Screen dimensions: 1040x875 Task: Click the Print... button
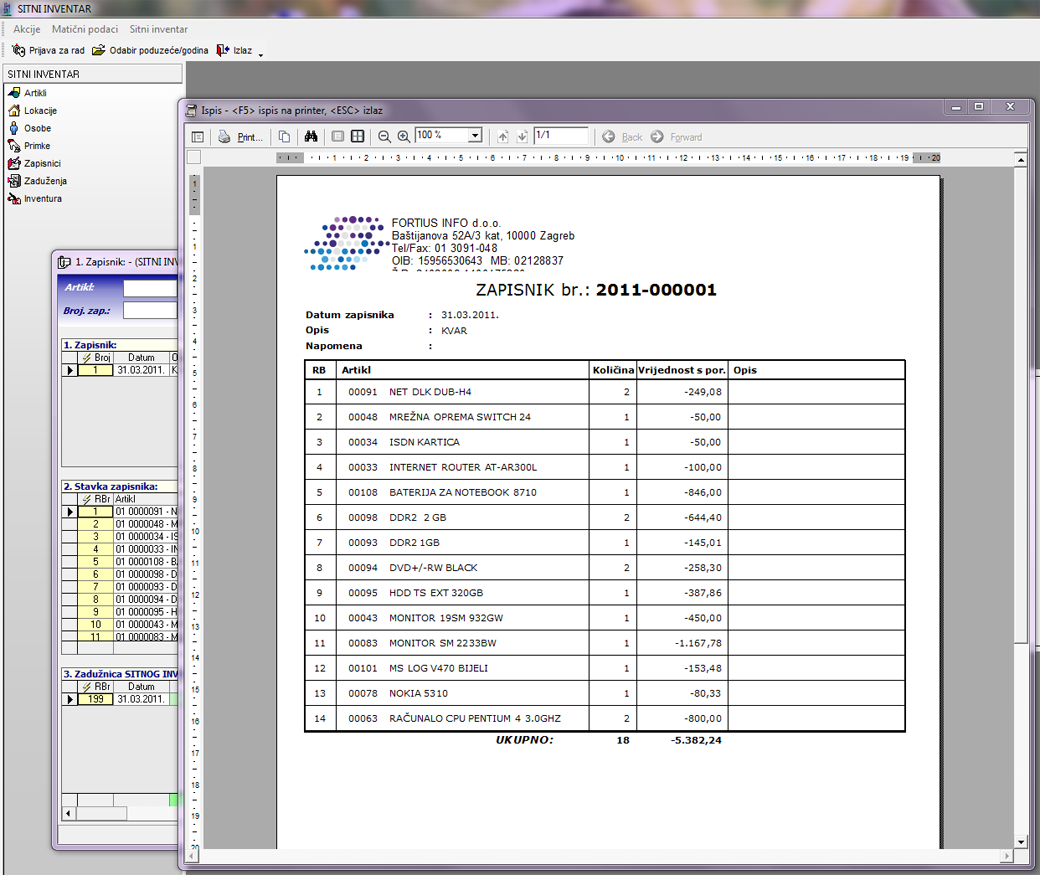coord(250,137)
